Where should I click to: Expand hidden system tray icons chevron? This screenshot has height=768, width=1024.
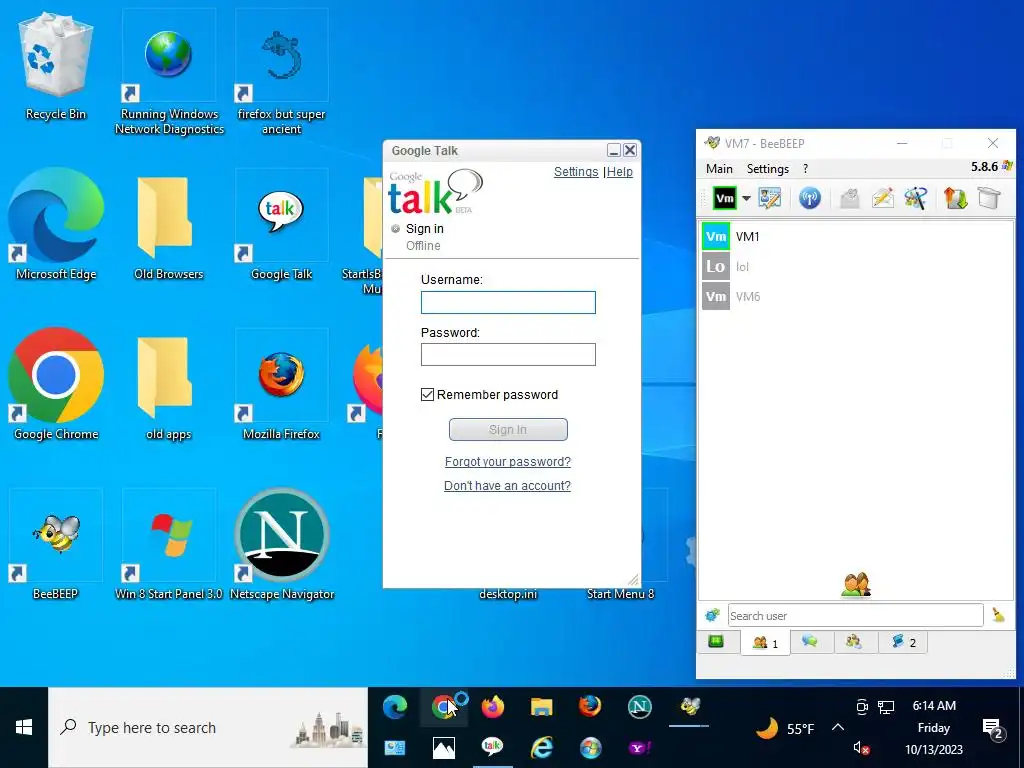click(x=838, y=727)
